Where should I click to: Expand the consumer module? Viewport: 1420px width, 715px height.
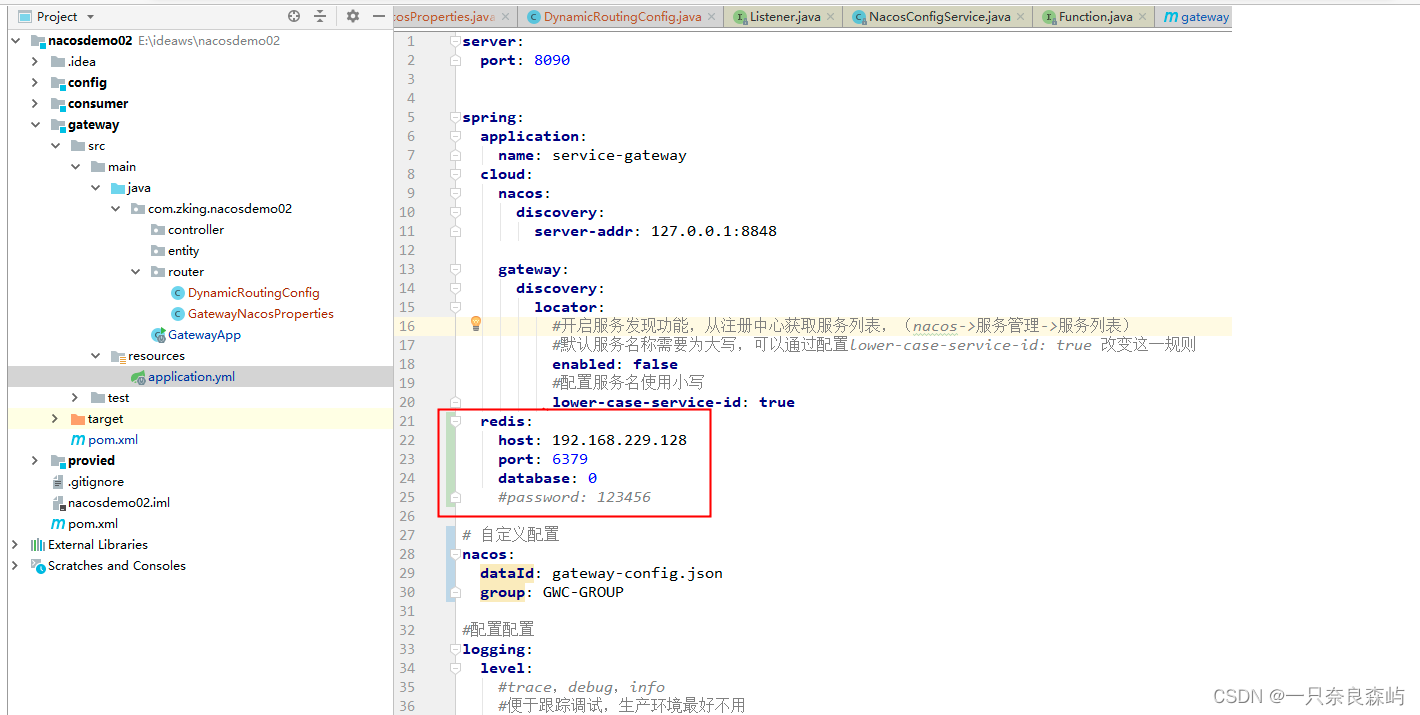click(35, 104)
